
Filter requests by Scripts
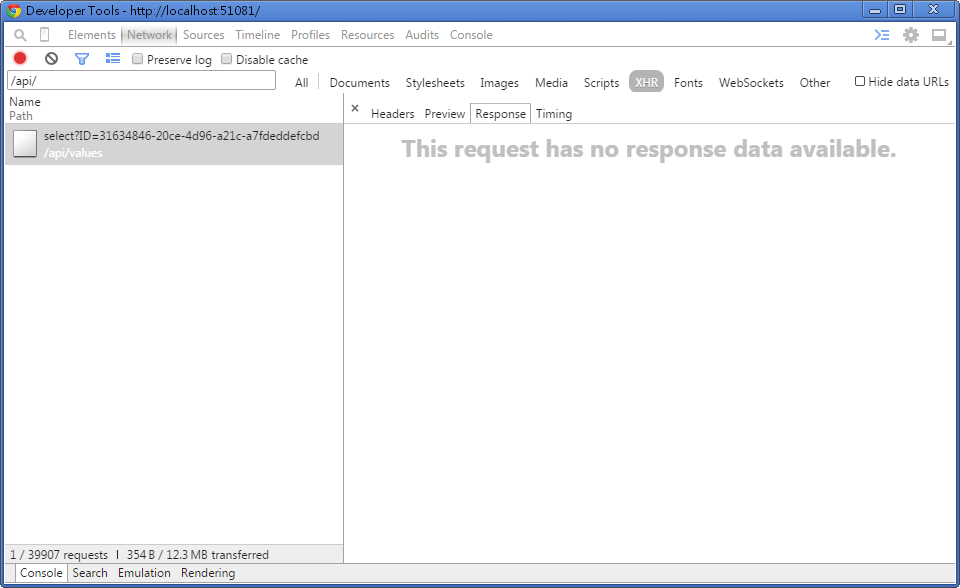(x=601, y=83)
